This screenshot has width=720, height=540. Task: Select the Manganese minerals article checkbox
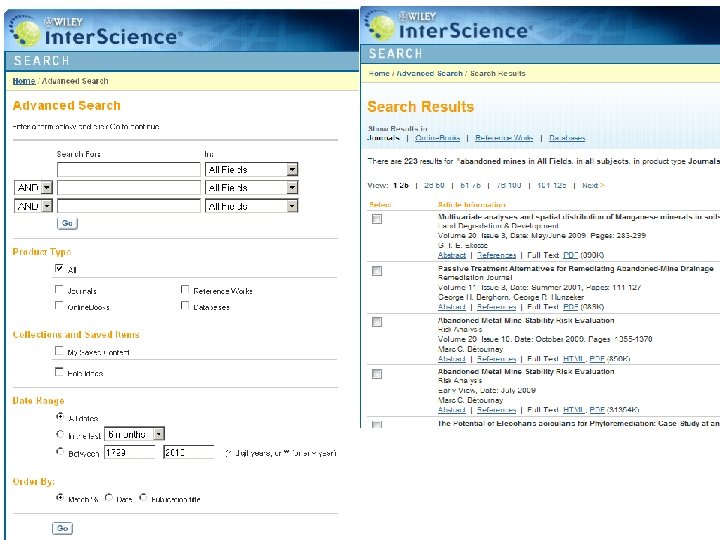pyautogui.click(x=377, y=219)
